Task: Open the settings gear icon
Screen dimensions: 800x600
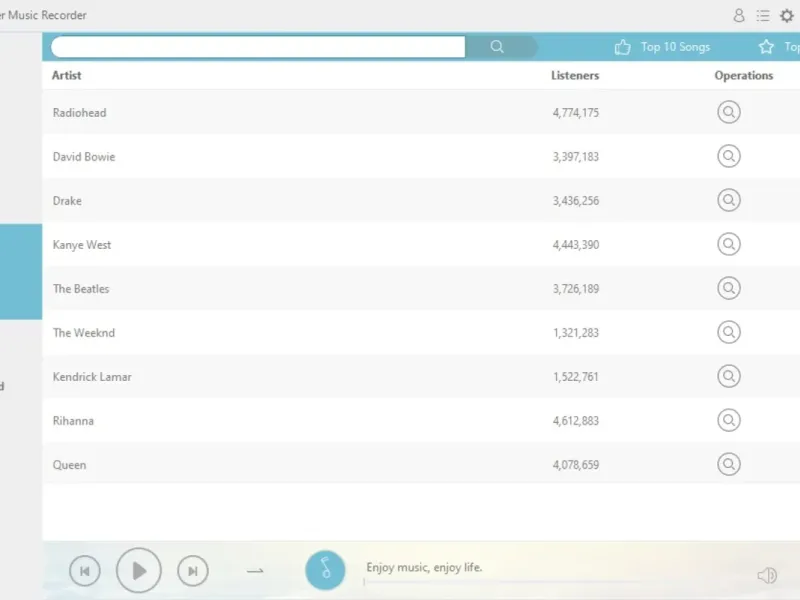Action: click(x=787, y=15)
